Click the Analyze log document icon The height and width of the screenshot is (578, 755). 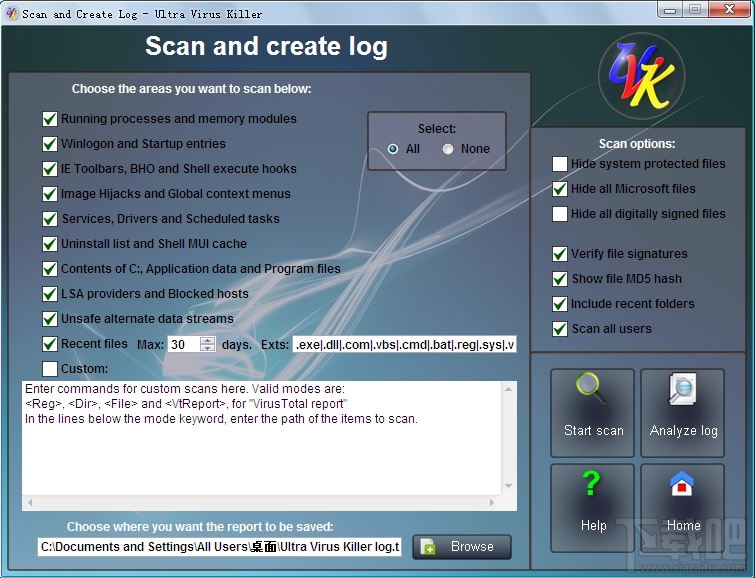point(683,388)
